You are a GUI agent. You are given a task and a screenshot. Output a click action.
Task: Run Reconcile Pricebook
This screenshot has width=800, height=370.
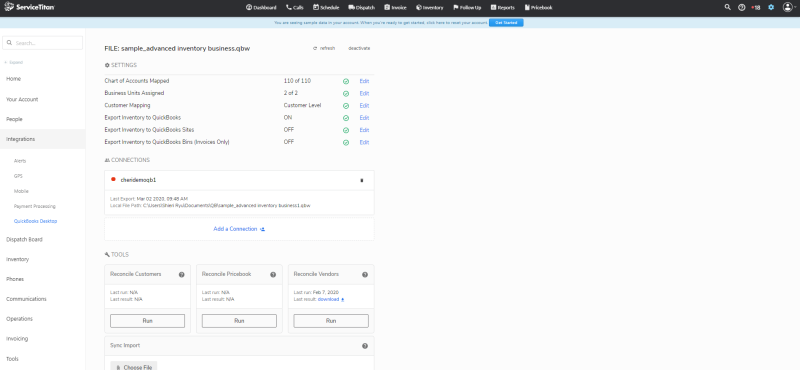click(239, 321)
